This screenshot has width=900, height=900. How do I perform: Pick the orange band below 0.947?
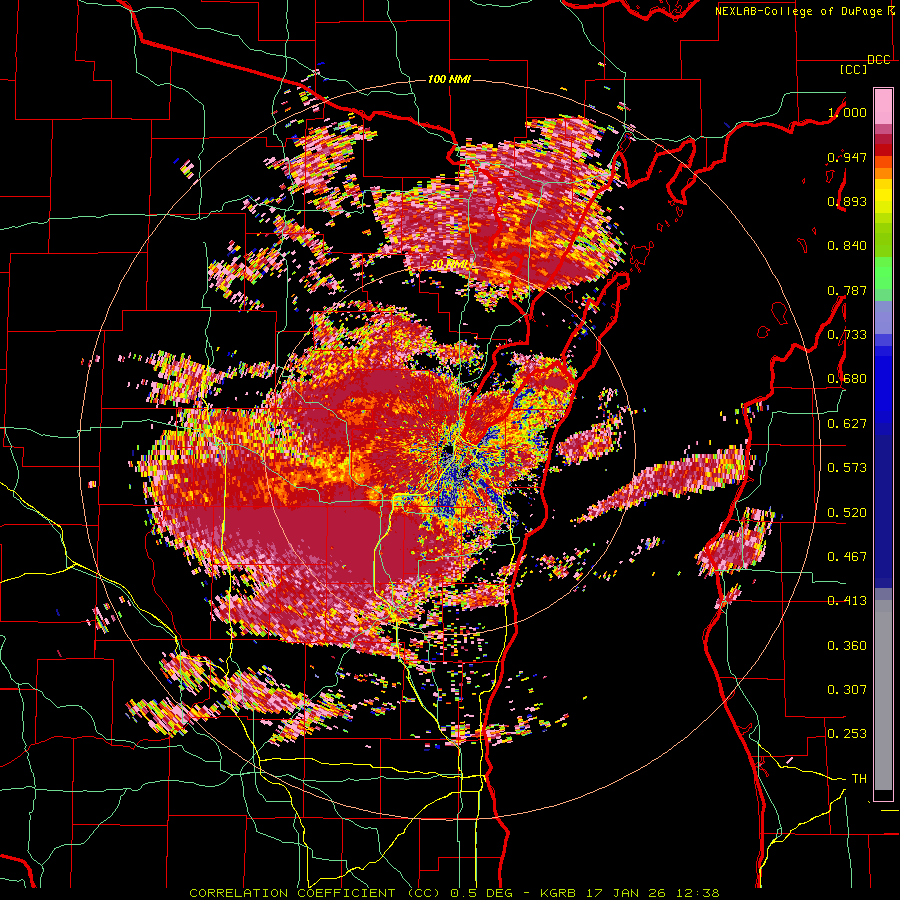click(883, 173)
